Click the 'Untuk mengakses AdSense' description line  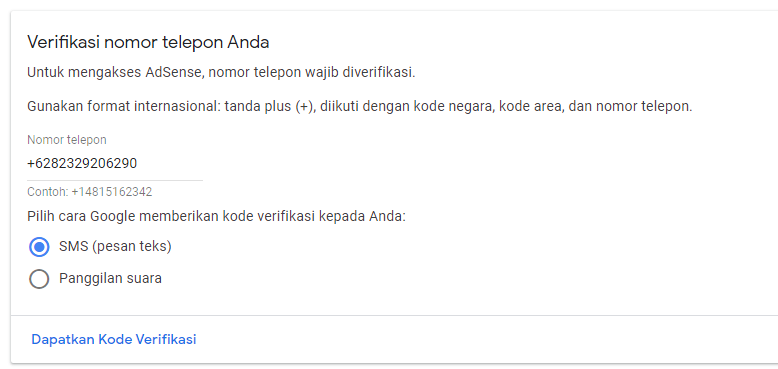click(x=221, y=73)
